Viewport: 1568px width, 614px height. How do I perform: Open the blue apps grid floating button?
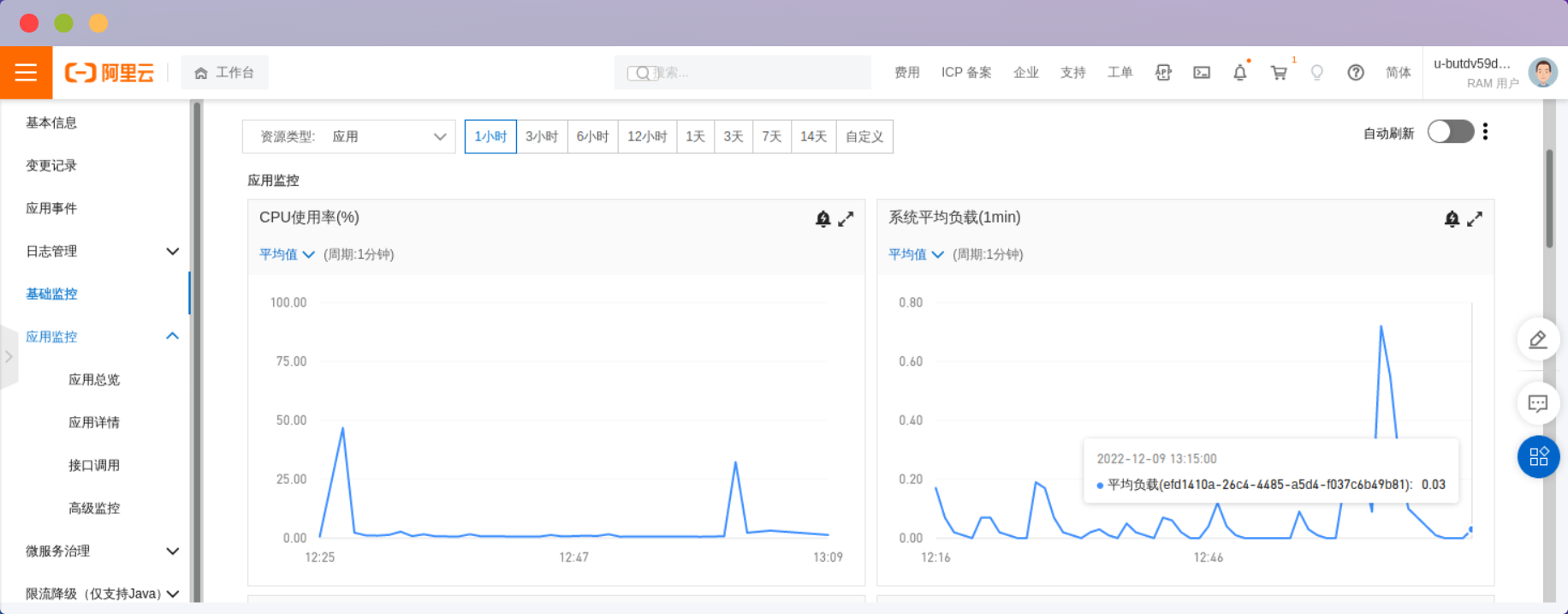[x=1538, y=456]
